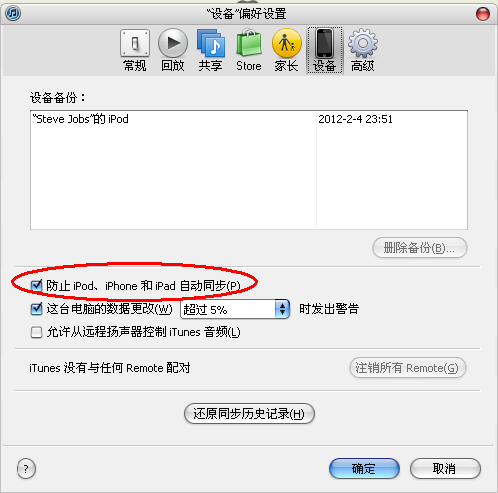Click the 删除备份 button
This screenshot has width=498, height=493.
click(420, 248)
